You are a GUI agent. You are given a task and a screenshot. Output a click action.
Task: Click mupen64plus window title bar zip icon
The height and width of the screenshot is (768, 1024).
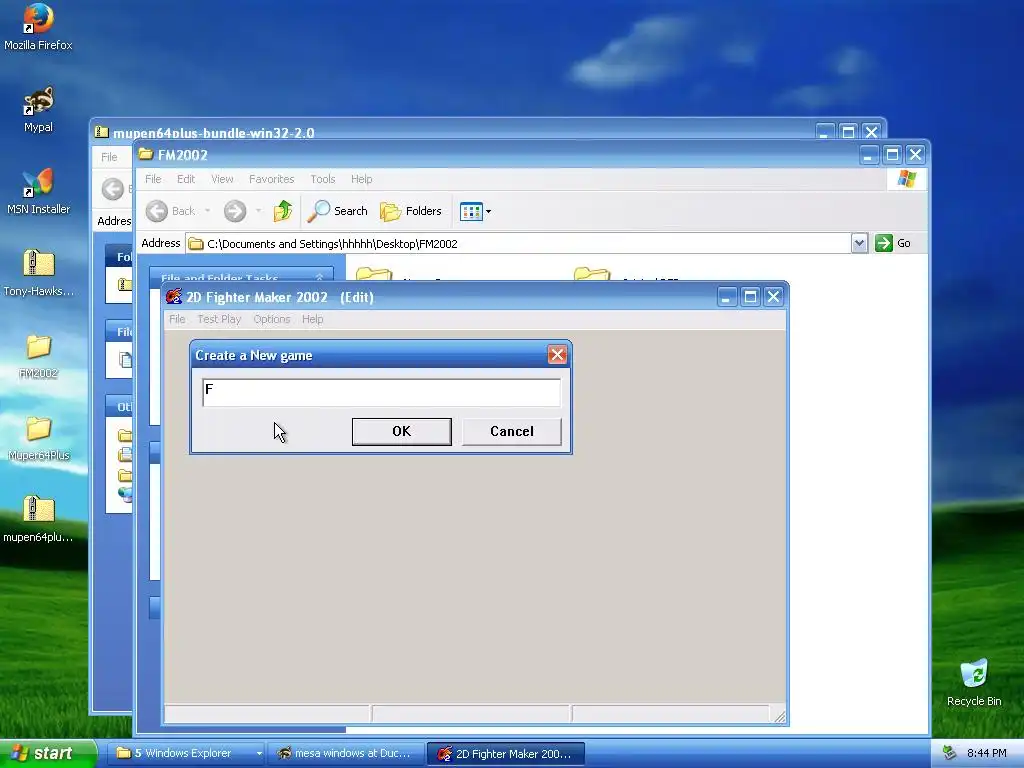(x=101, y=133)
